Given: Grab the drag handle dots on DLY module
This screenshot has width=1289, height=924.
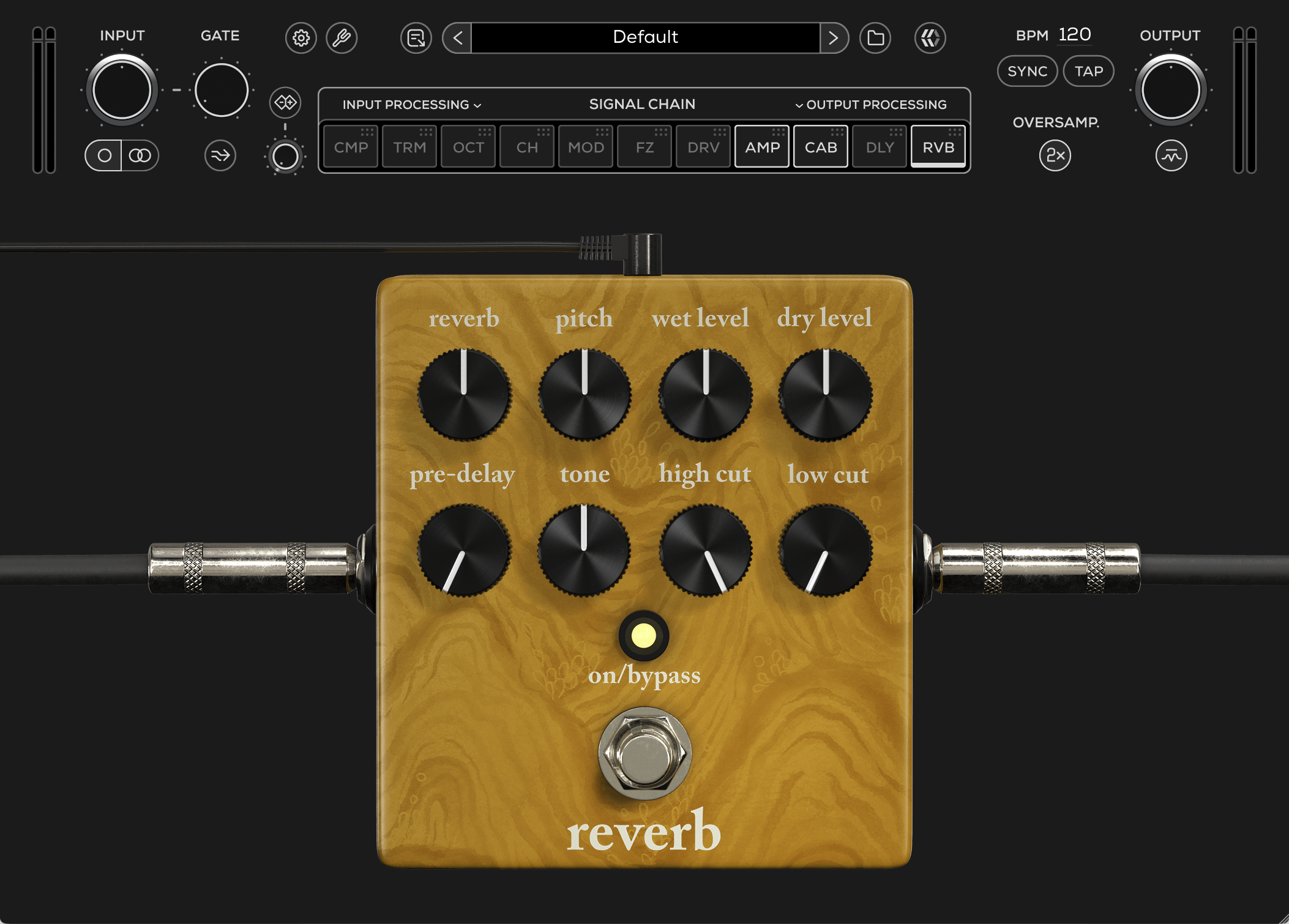Looking at the screenshot, I should coord(896,132).
